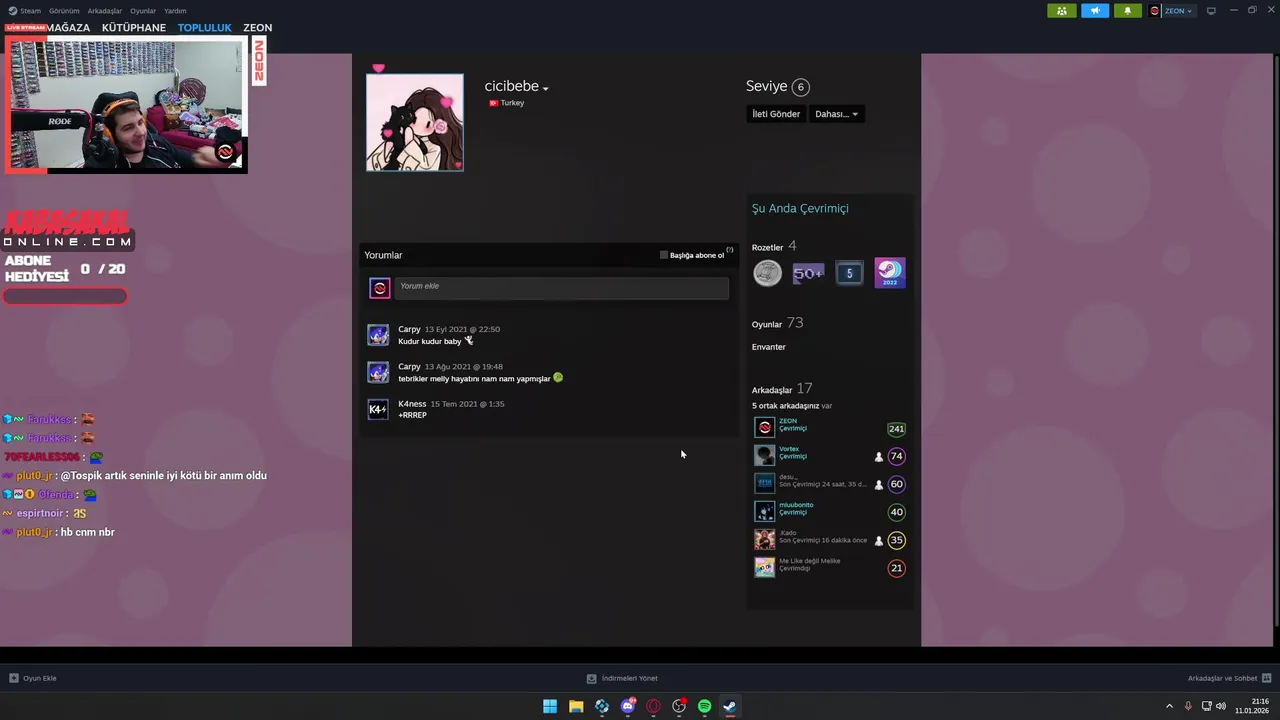
Task: Switch to the KÜTÜPHANE tab
Action: pos(134,28)
